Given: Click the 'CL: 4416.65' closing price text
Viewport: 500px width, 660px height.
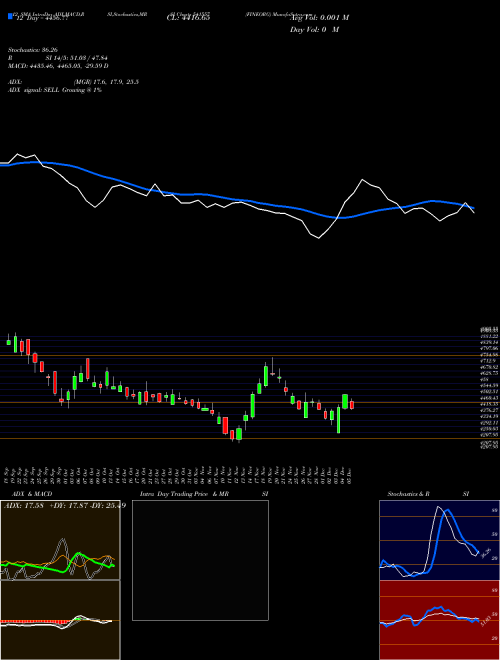Looking at the screenshot, I should [x=189, y=17].
